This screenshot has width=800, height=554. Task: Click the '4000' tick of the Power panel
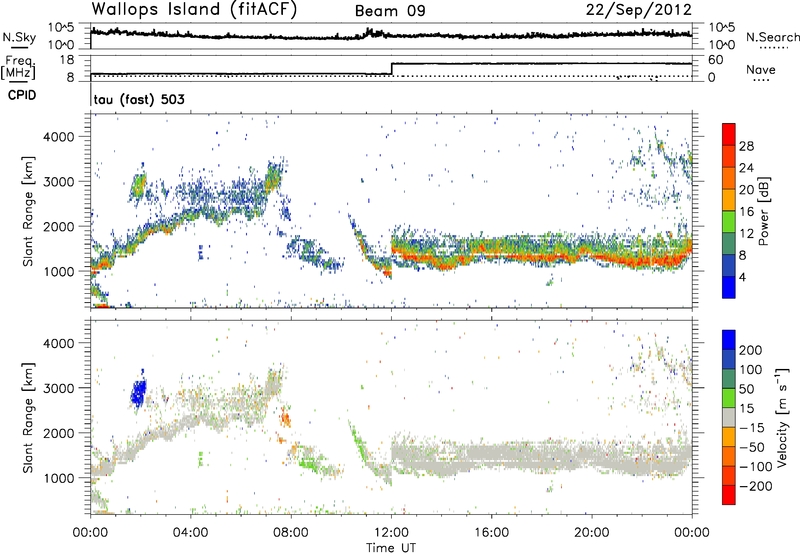coord(58,137)
